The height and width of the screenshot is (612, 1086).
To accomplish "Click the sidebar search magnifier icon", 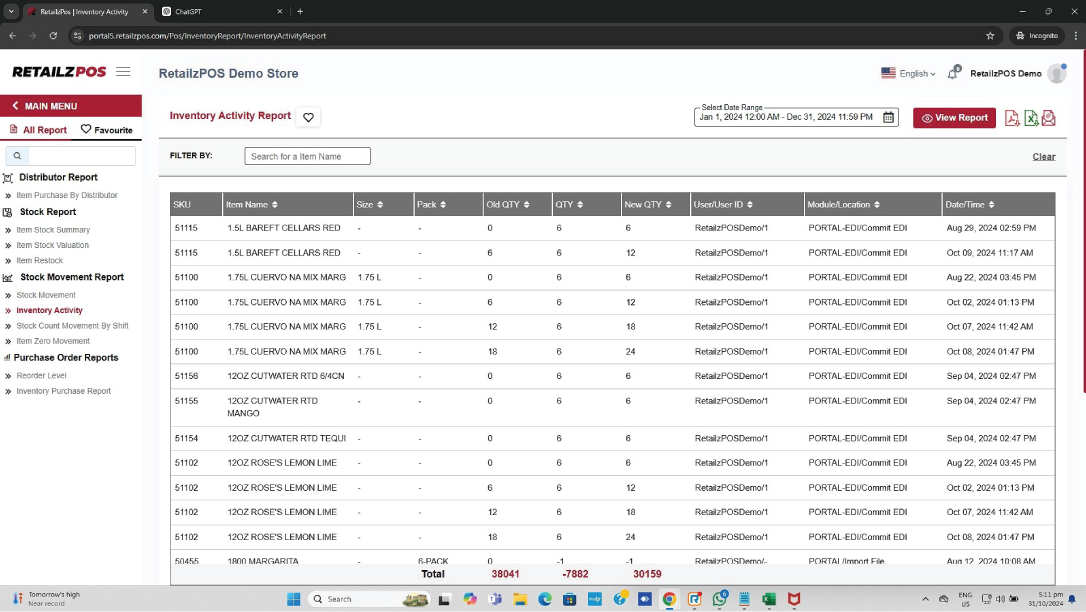I will 17,156.
